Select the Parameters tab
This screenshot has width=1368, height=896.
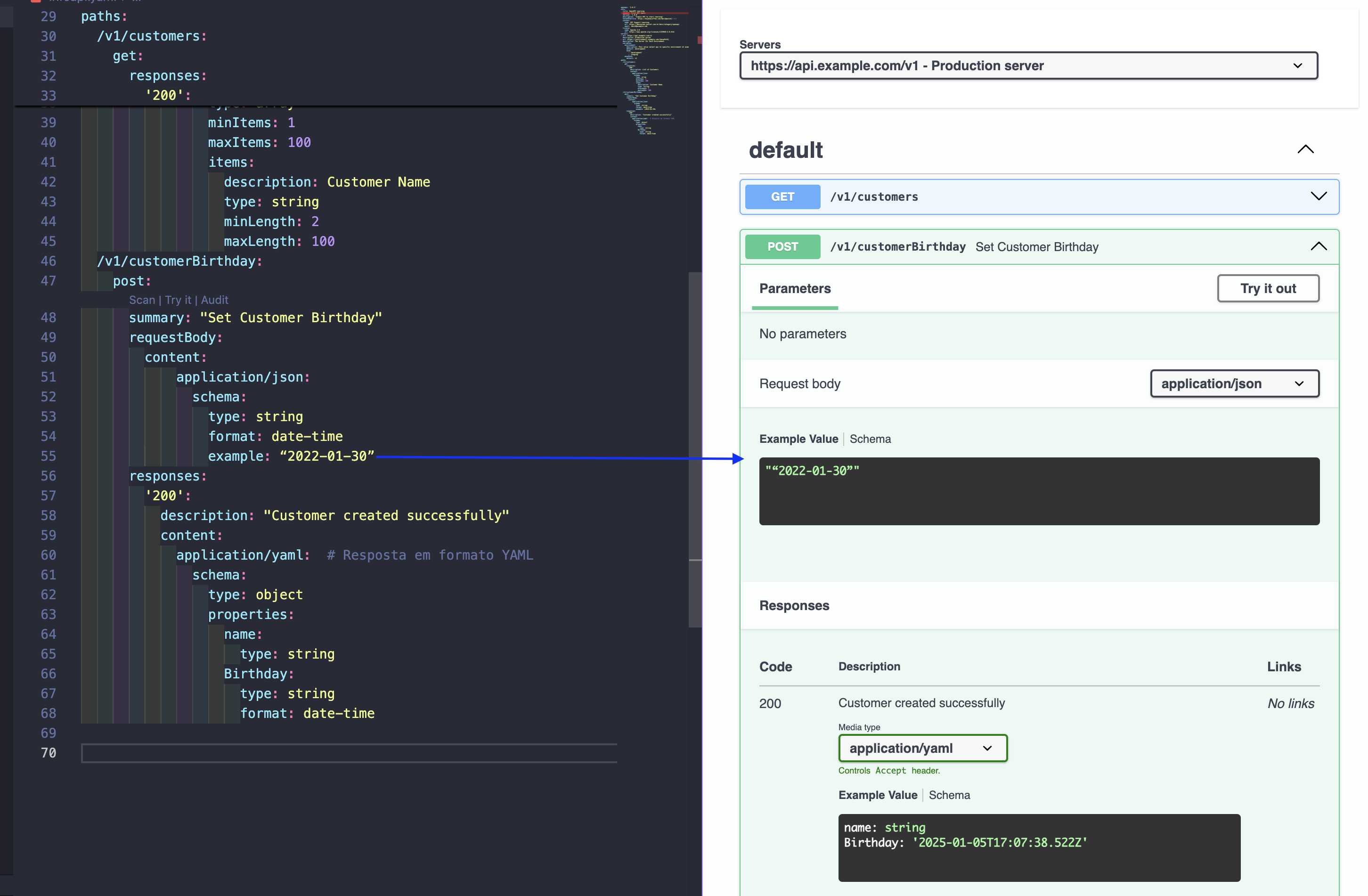point(794,288)
